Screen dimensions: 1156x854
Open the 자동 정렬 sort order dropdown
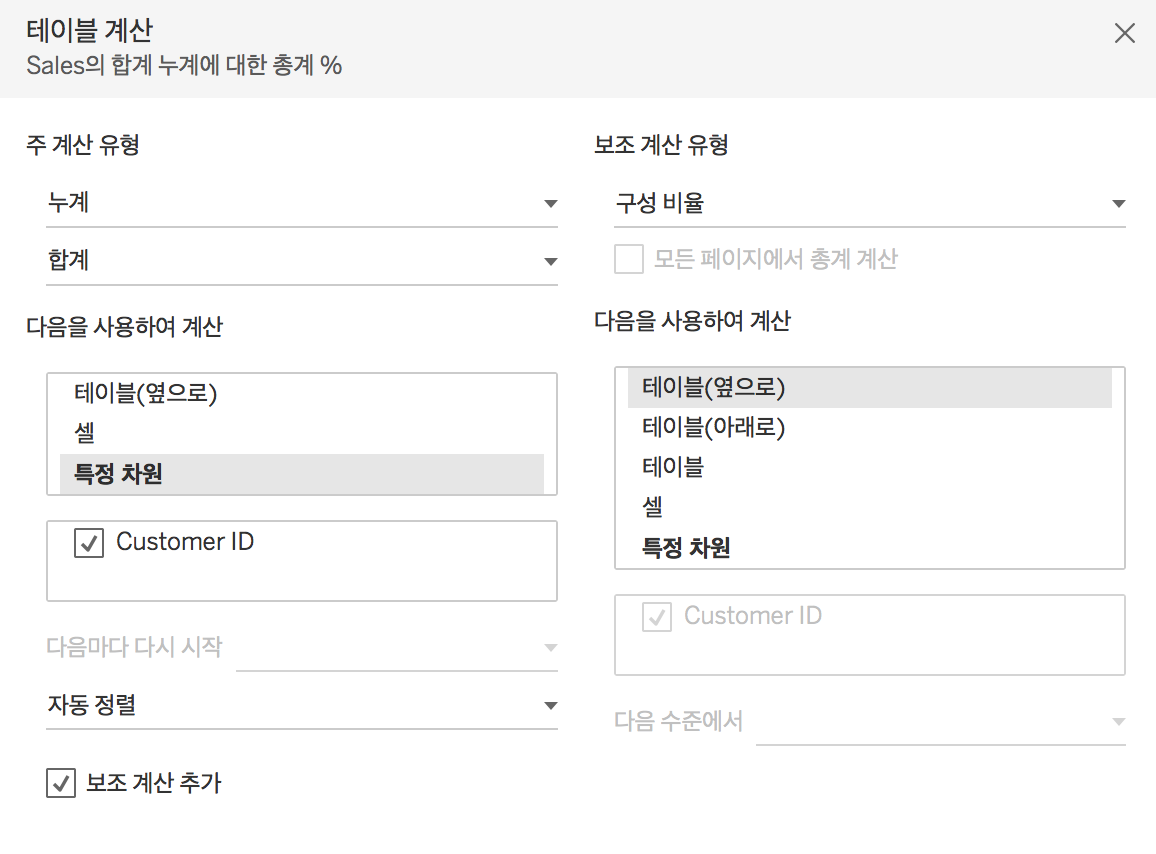[301, 706]
